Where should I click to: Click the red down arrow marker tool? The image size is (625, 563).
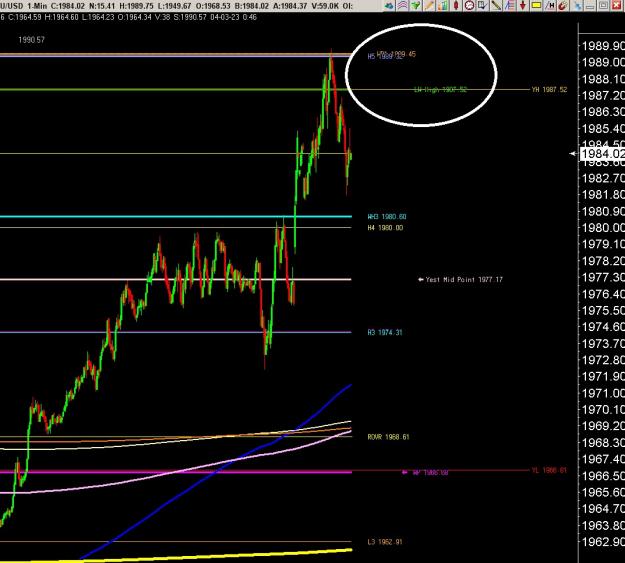523,6
